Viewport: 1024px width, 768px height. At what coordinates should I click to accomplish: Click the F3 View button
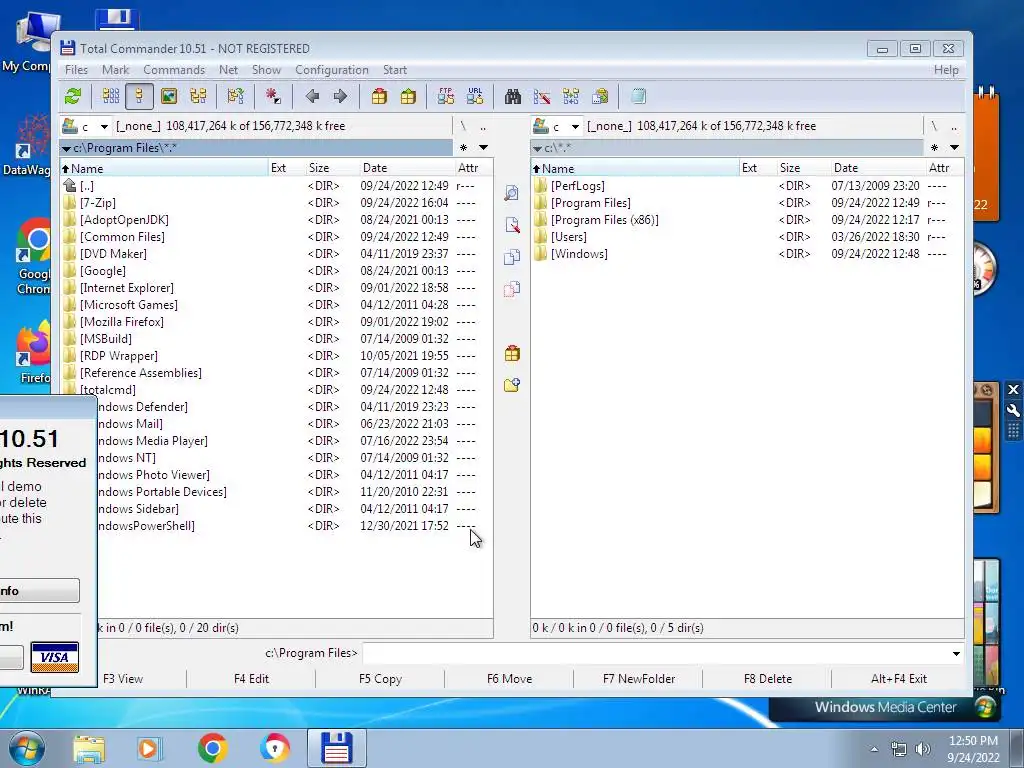click(x=123, y=679)
